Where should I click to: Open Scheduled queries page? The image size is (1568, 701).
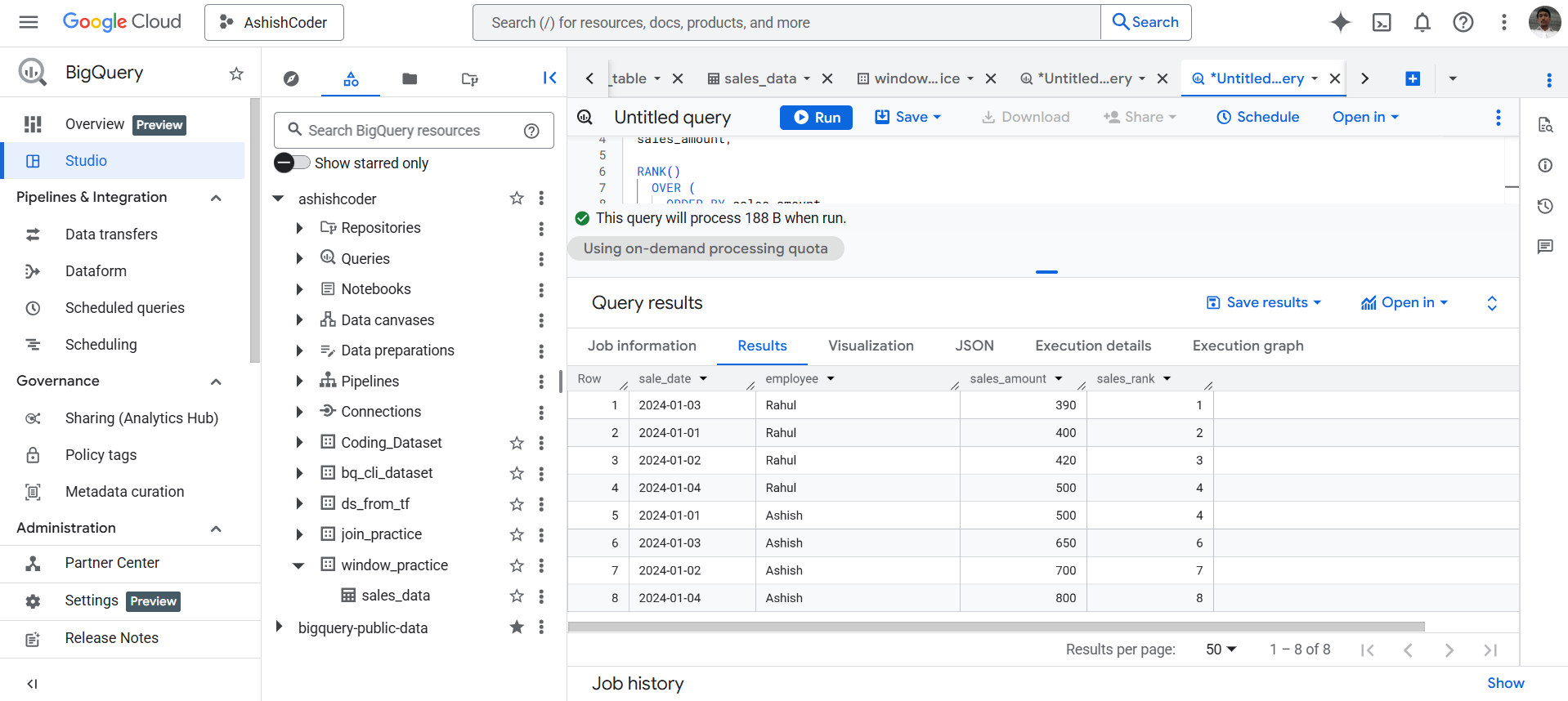click(125, 308)
